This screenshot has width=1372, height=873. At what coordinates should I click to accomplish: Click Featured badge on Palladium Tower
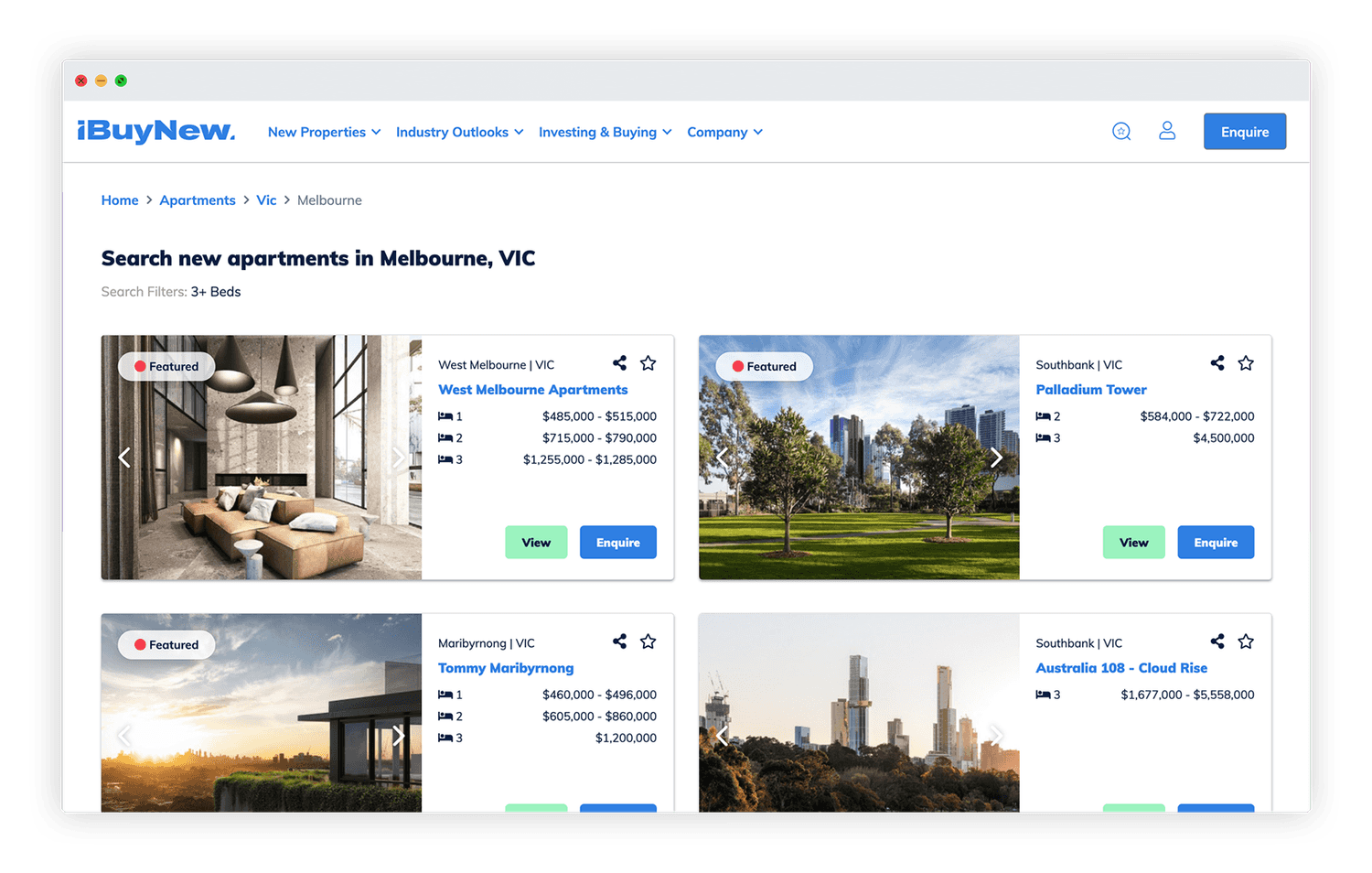click(764, 366)
